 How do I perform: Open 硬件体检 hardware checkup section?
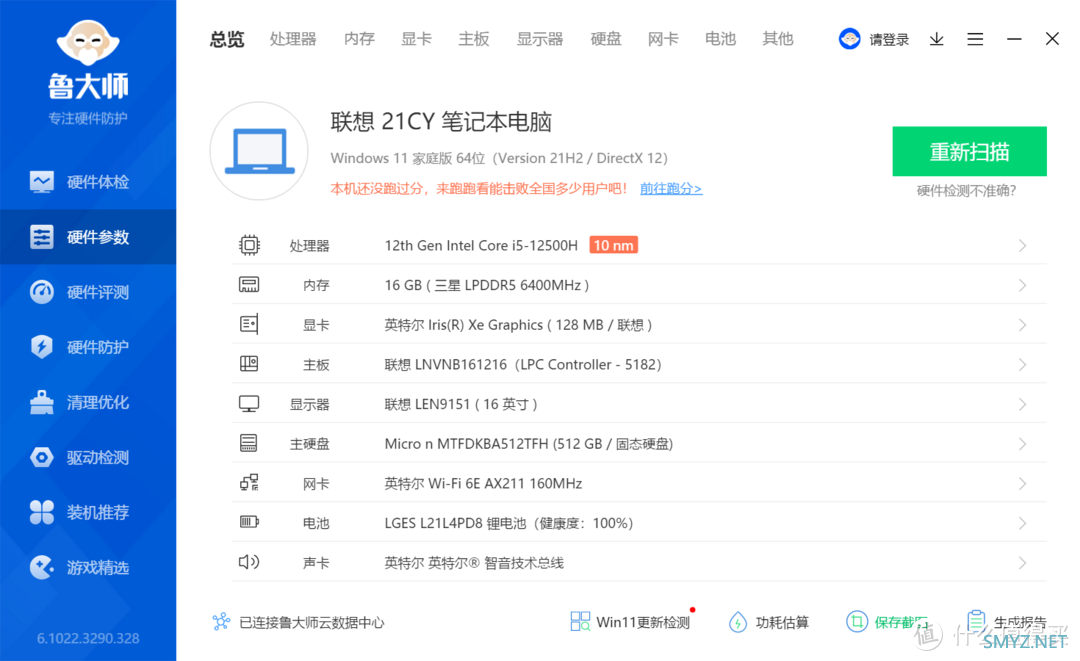88,182
